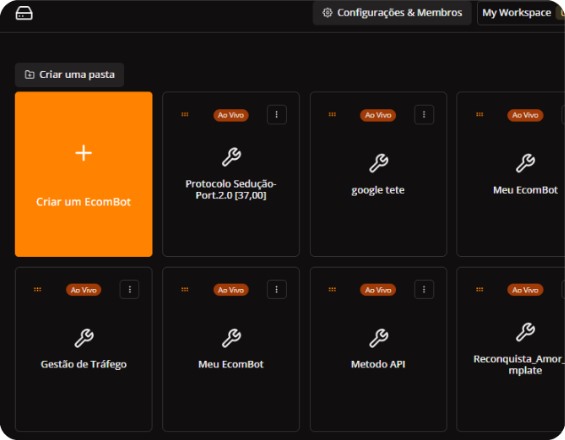
Task: Open three-dot menu on Gestão de Tráfego card
Action: pyautogui.click(x=130, y=289)
